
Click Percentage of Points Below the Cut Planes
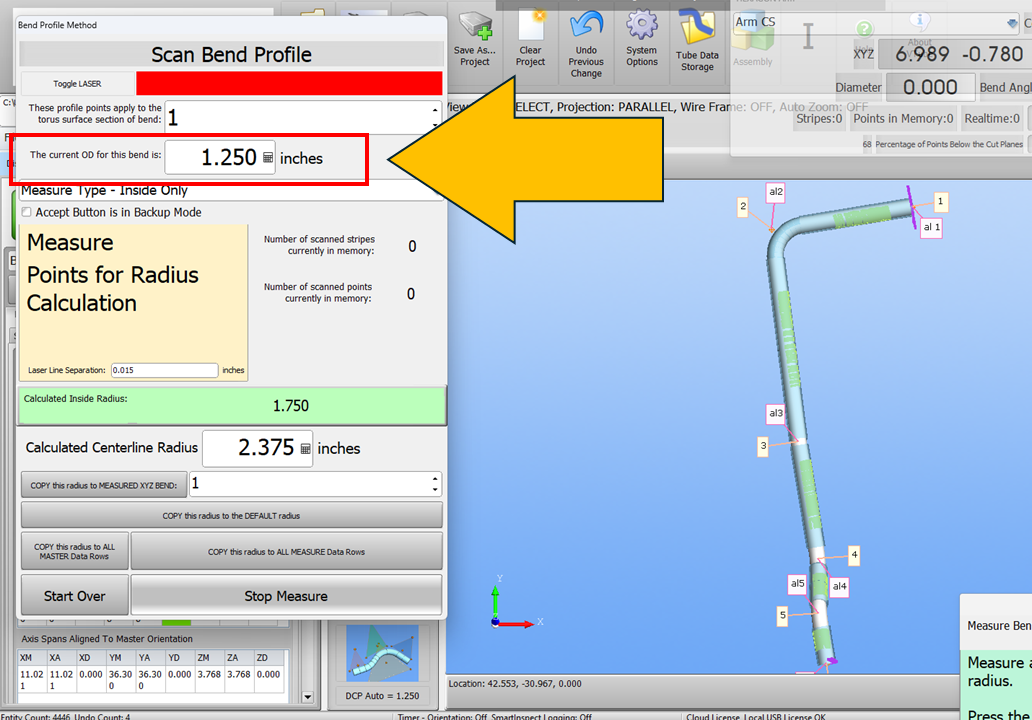point(948,143)
